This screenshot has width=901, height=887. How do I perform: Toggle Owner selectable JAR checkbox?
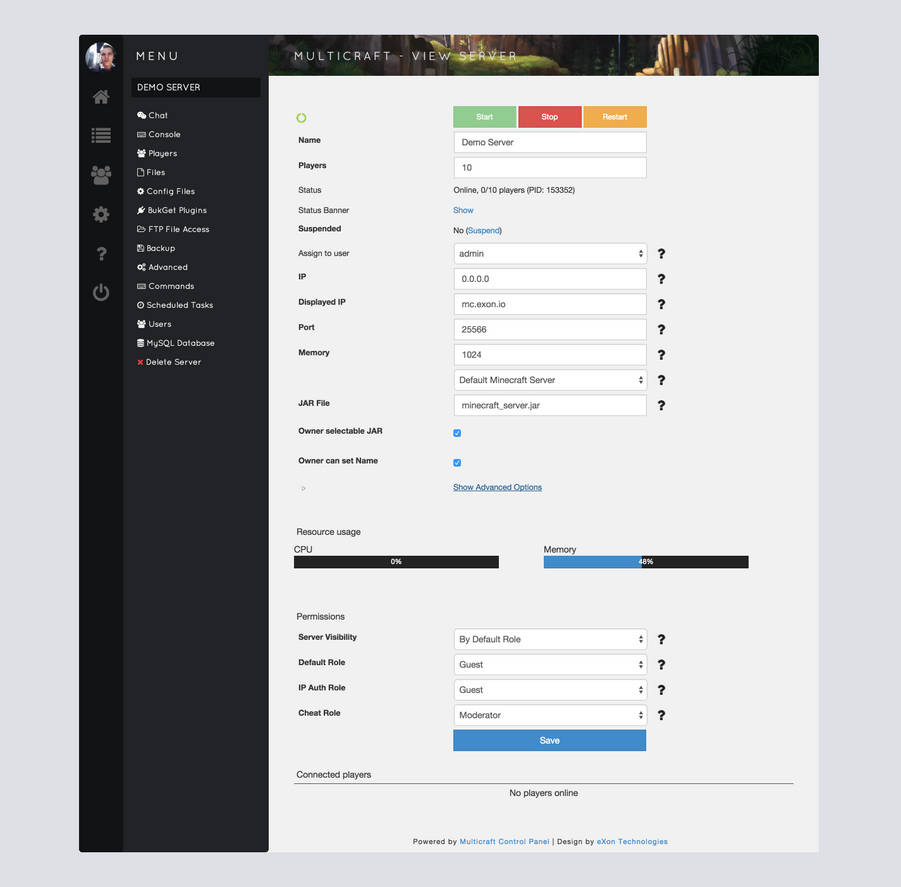click(x=457, y=433)
